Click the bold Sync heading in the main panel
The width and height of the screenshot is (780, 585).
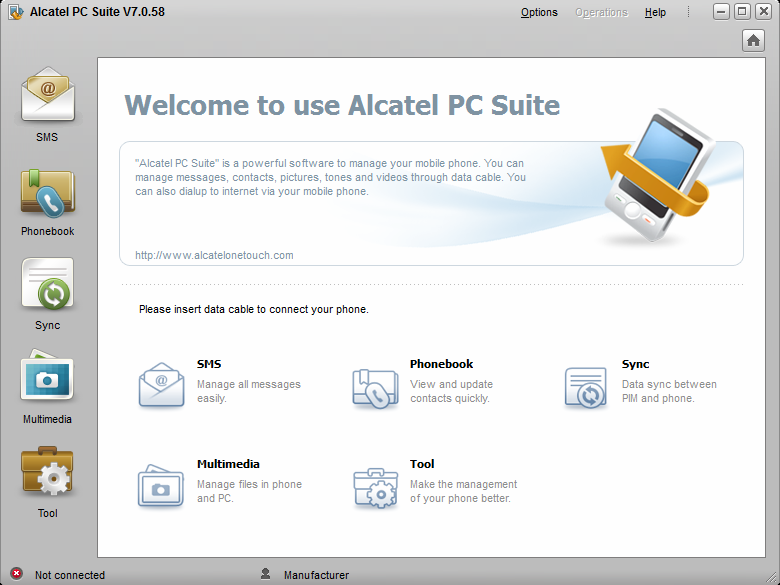(635, 364)
